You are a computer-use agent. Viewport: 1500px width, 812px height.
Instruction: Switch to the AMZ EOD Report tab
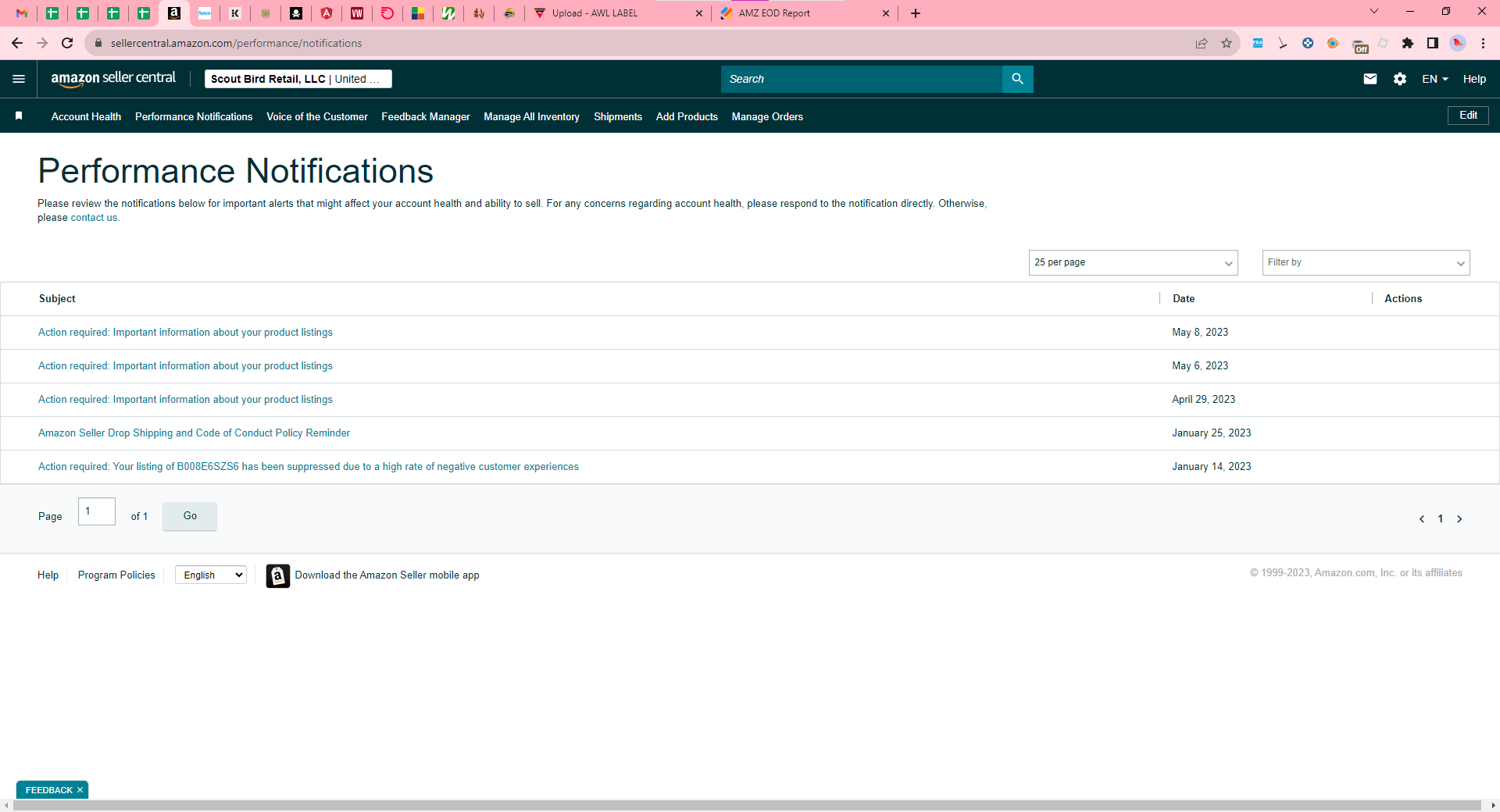[774, 13]
